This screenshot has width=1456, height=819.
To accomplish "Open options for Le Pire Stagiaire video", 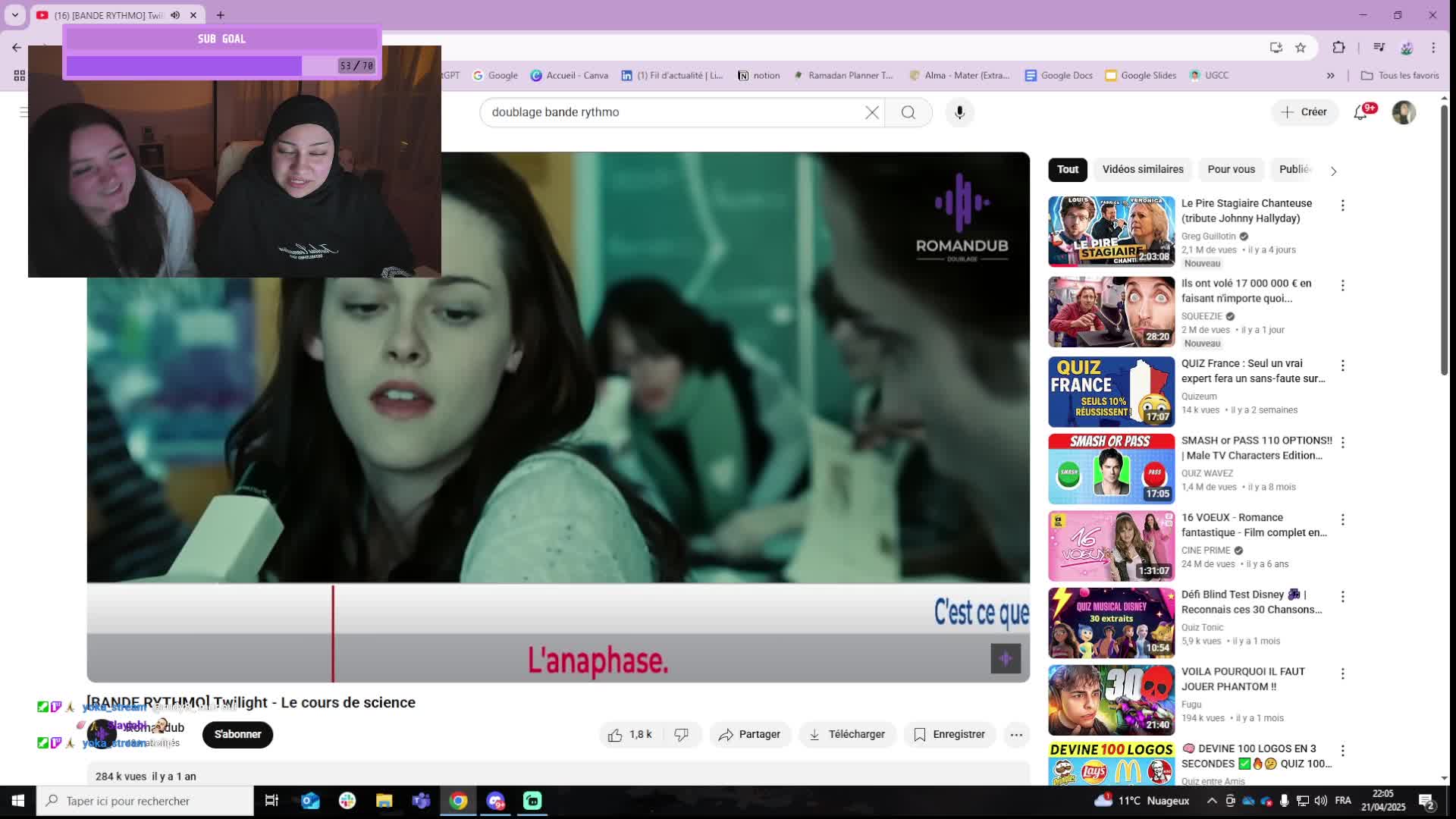I will [x=1343, y=206].
